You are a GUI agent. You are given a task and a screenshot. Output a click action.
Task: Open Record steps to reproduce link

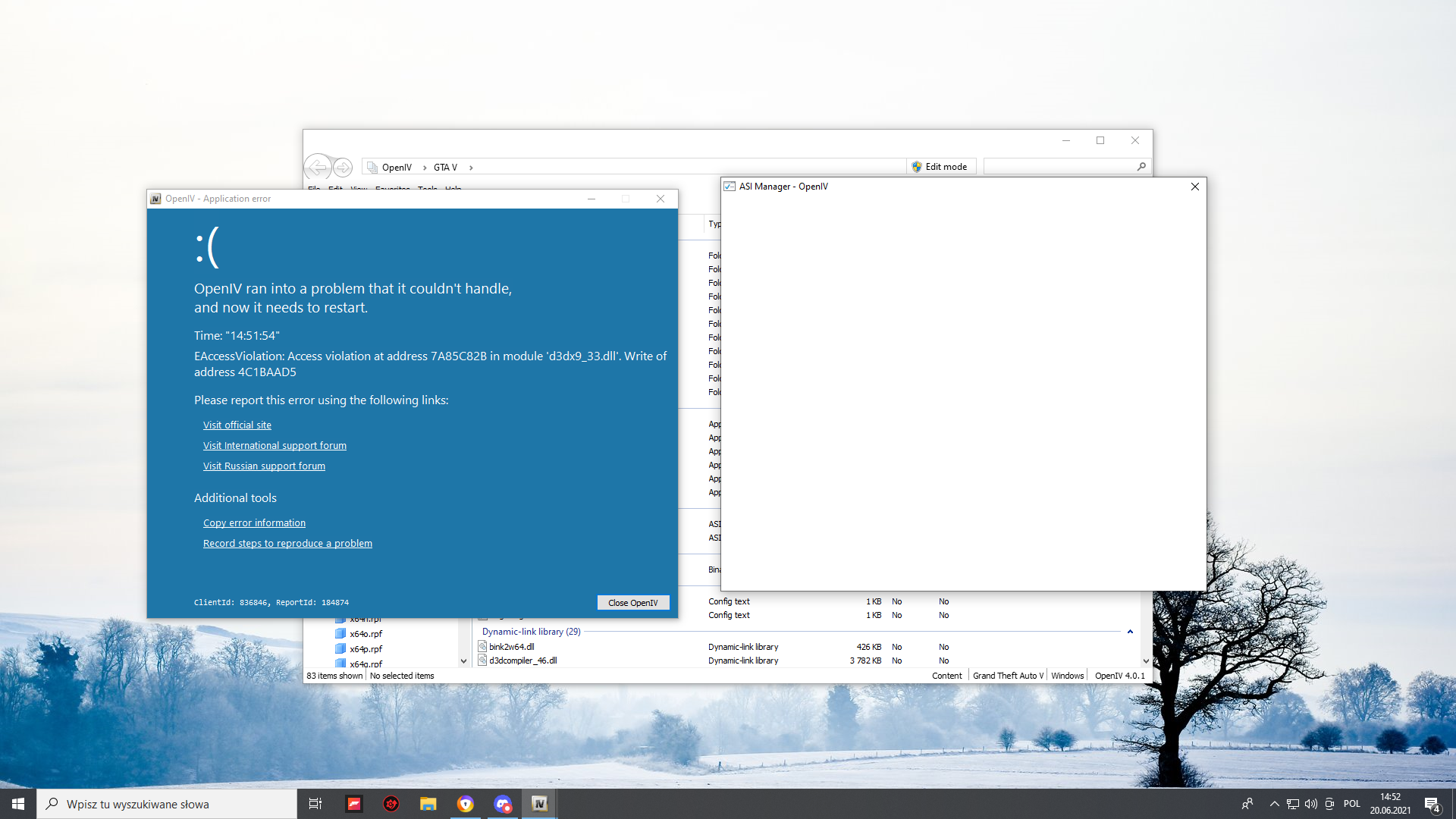[287, 544]
